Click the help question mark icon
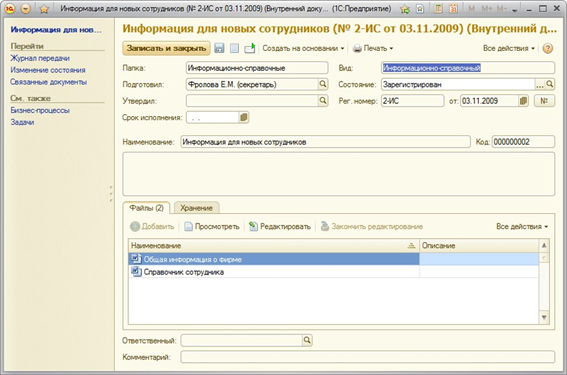Screen dimensions: 567x375 click(x=547, y=48)
